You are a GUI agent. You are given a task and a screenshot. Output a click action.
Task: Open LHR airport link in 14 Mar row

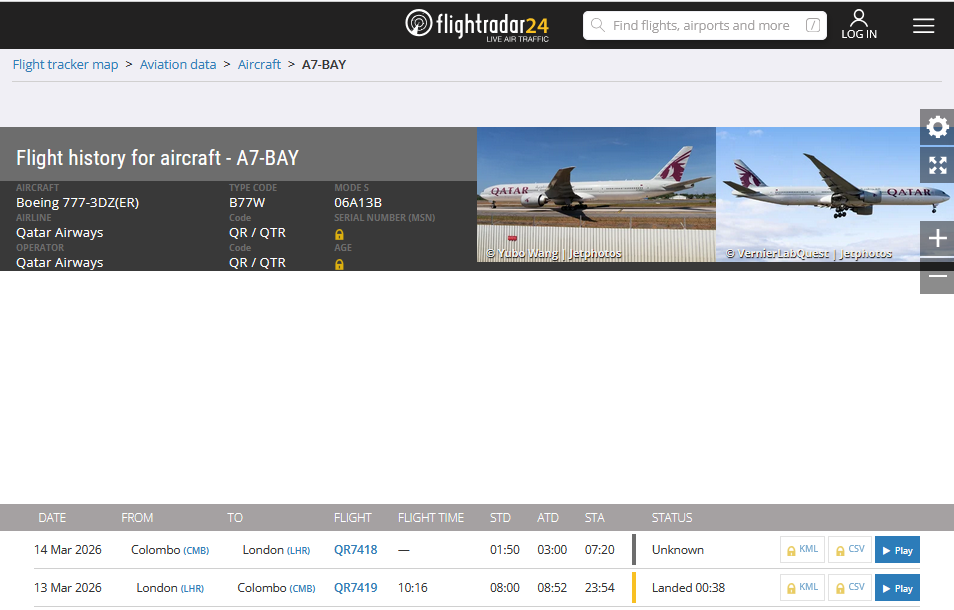point(298,550)
